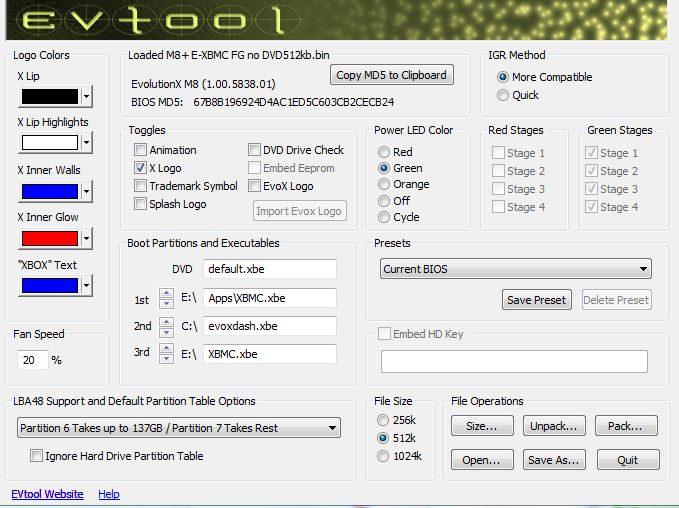Enable the Trademark Symbol checkbox

point(140,186)
